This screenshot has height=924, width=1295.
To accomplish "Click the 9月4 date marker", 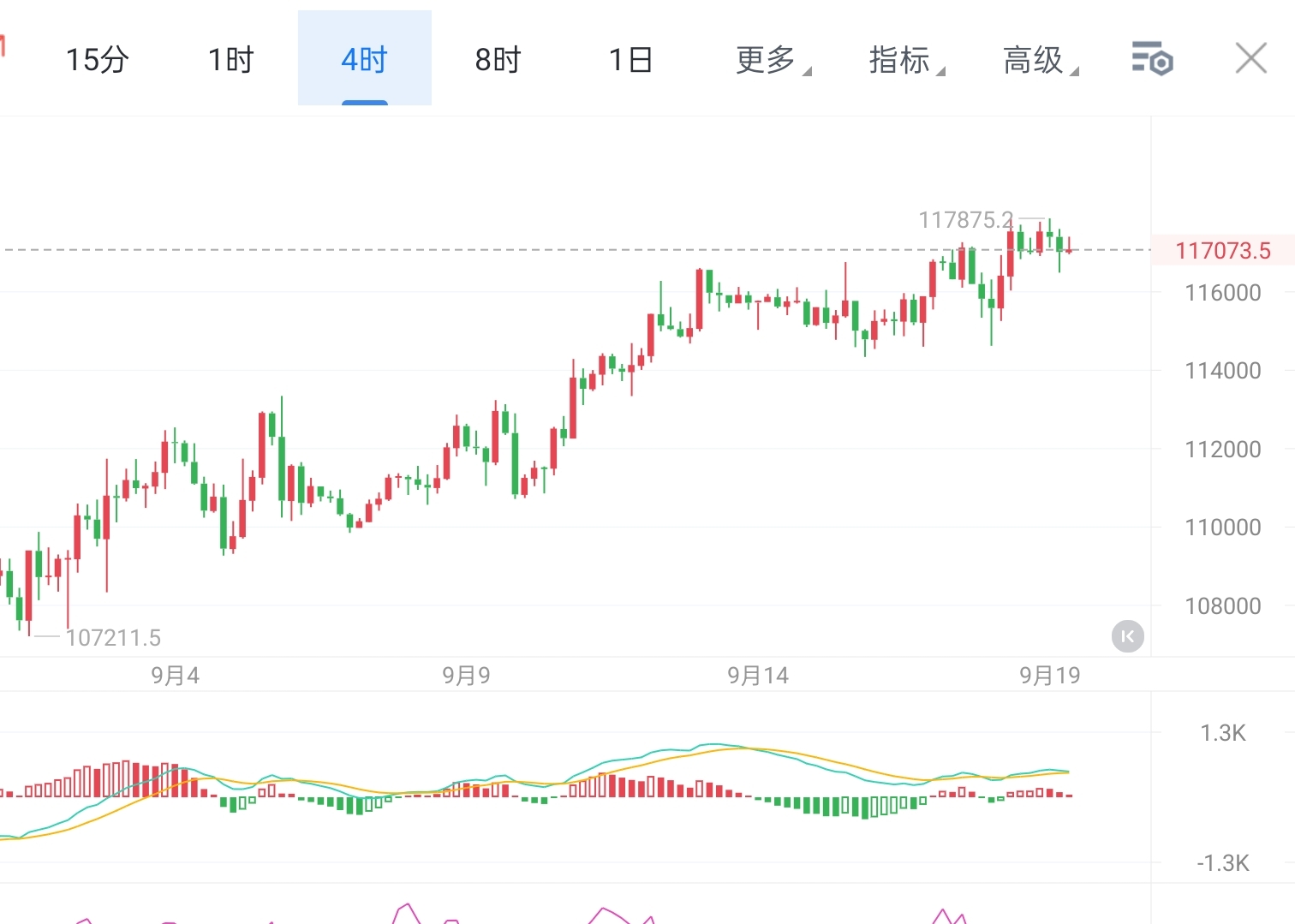I will click(175, 676).
